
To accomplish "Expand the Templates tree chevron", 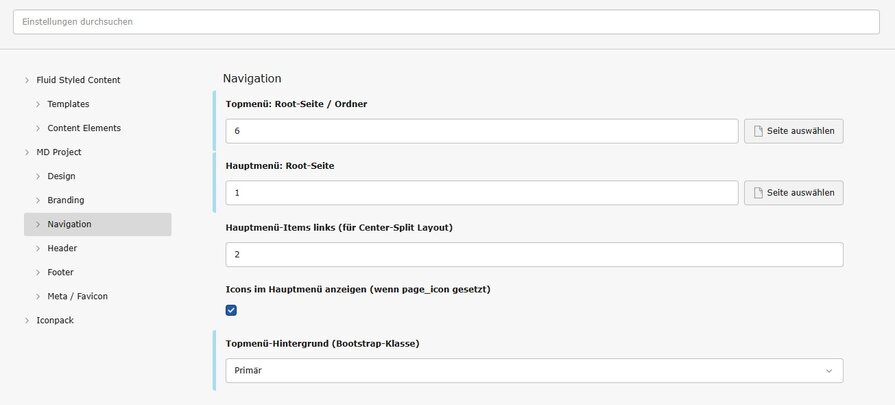I will tap(38, 104).
